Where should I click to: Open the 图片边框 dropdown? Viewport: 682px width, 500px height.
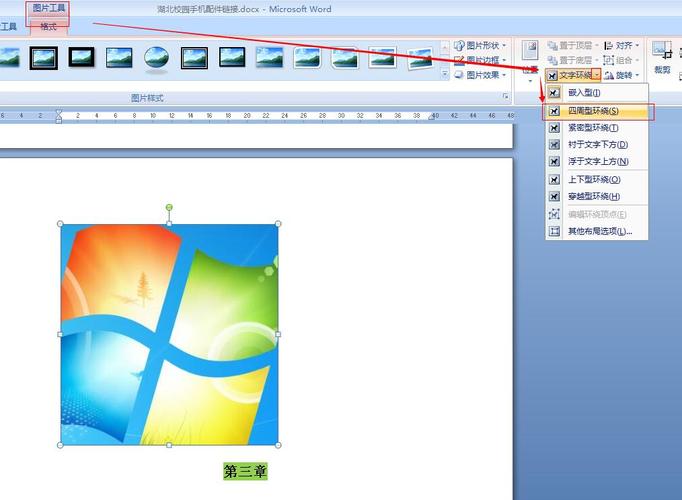coord(480,60)
